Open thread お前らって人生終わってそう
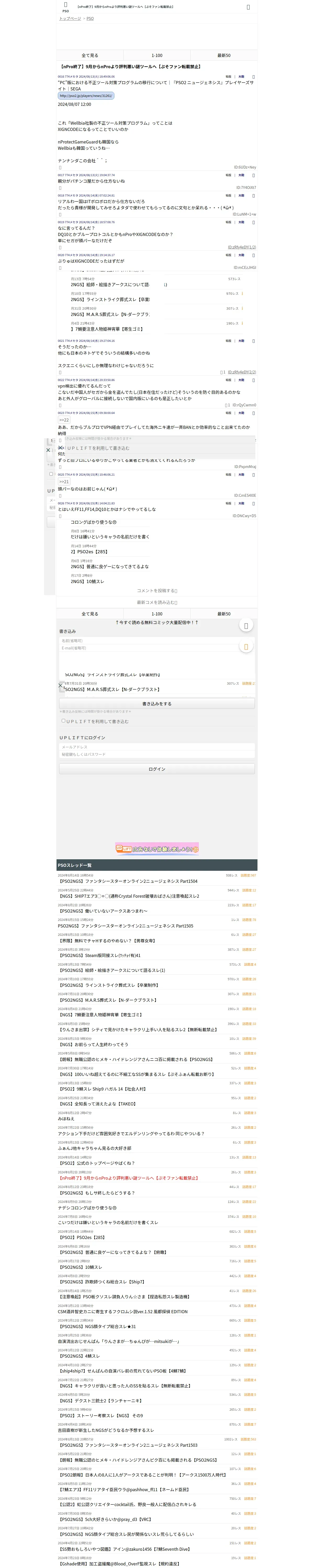 93,1045
